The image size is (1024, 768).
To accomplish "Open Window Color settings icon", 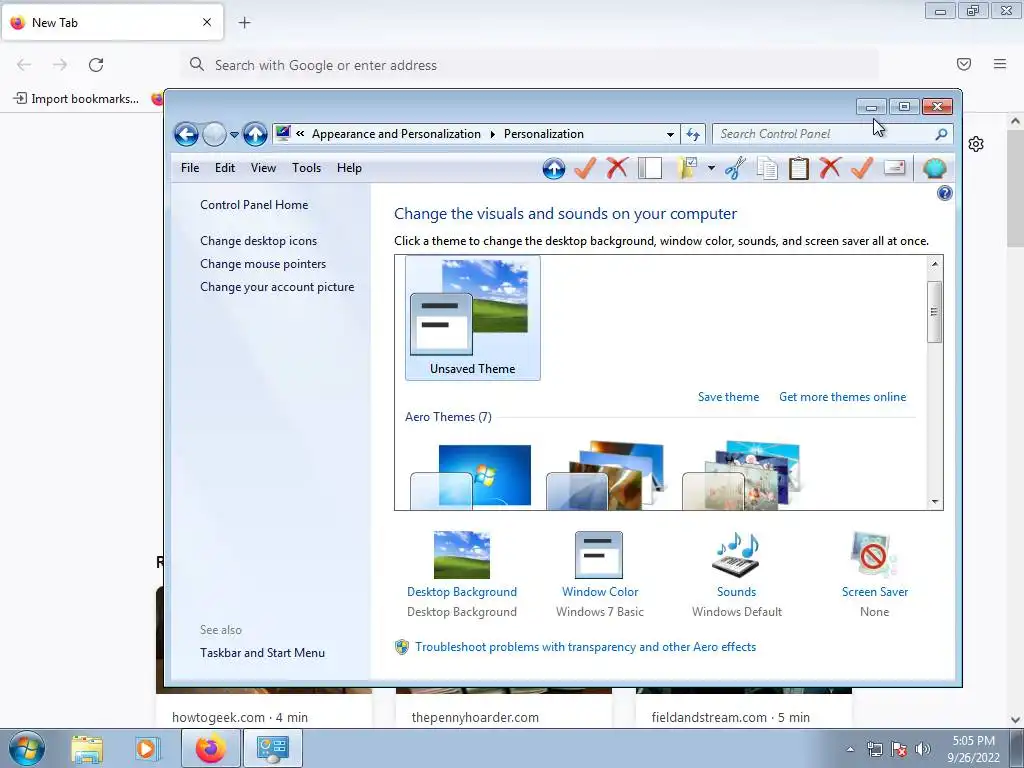I will [599, 555].
